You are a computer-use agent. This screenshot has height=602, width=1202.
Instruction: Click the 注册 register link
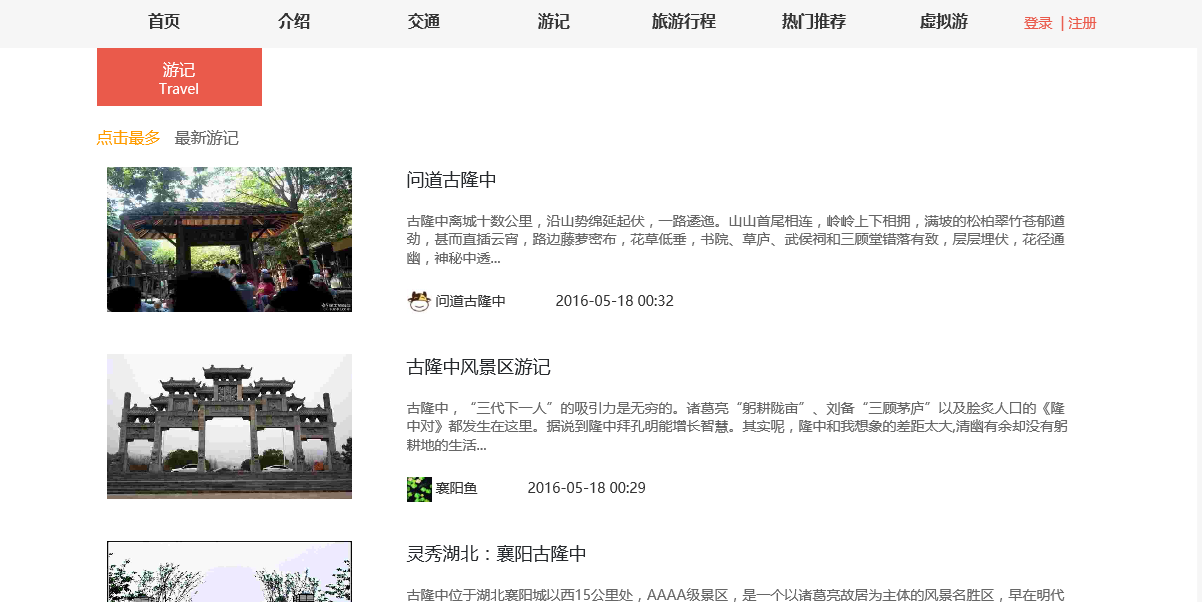click(x=1082, y=23)
